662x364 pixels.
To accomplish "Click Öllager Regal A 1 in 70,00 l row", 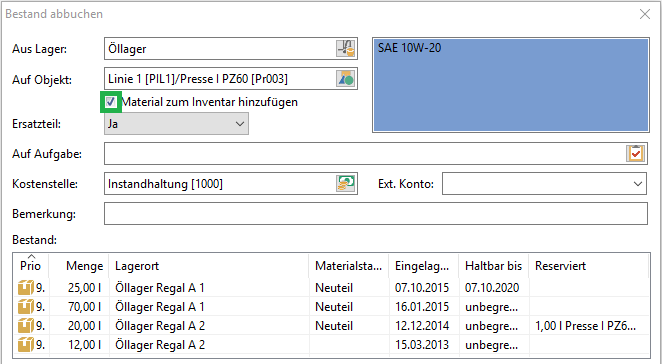I will (160, 307).
